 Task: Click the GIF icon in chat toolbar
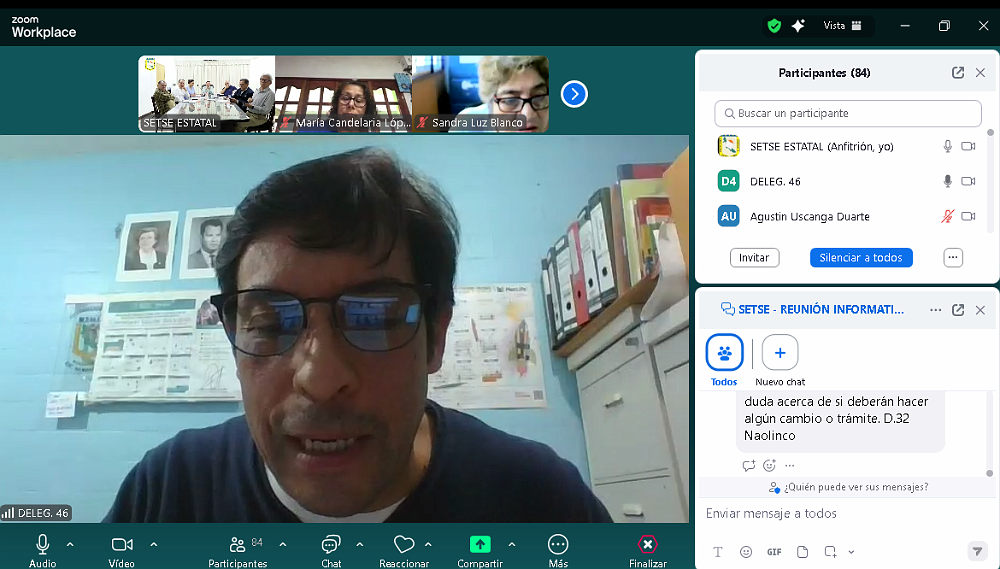coord(774,552)
